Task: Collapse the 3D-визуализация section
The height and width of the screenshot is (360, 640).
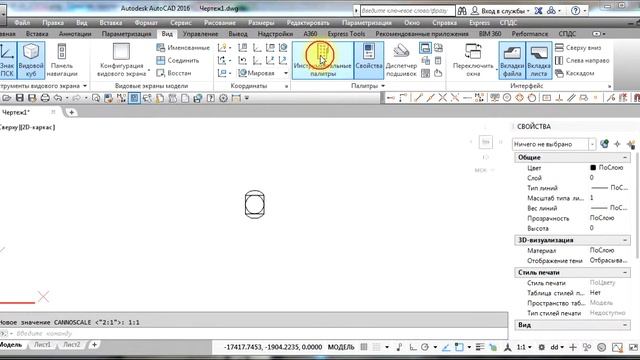Action: (x=625, y=240)
